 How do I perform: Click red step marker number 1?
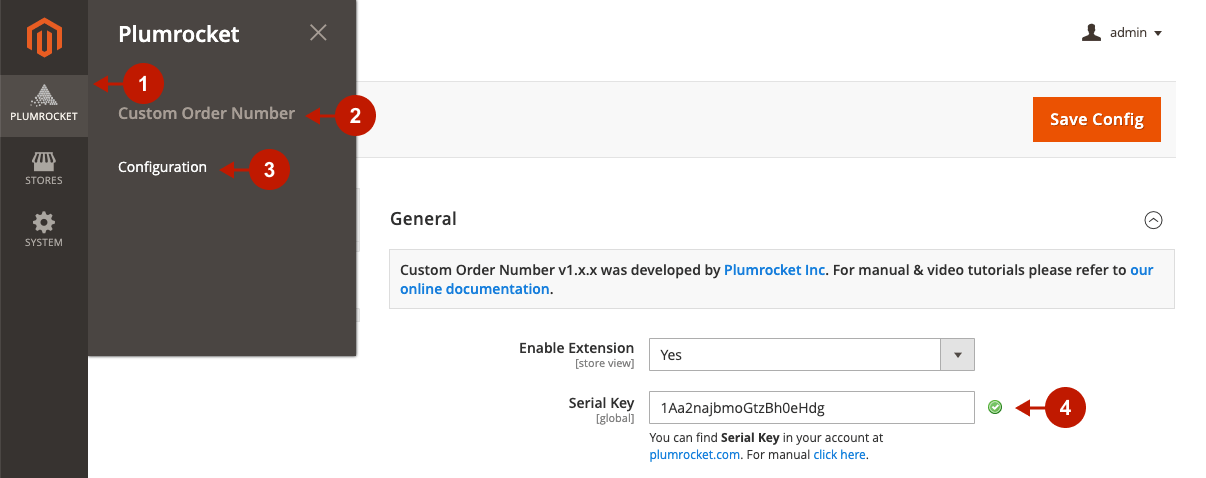tap(143, 84)
